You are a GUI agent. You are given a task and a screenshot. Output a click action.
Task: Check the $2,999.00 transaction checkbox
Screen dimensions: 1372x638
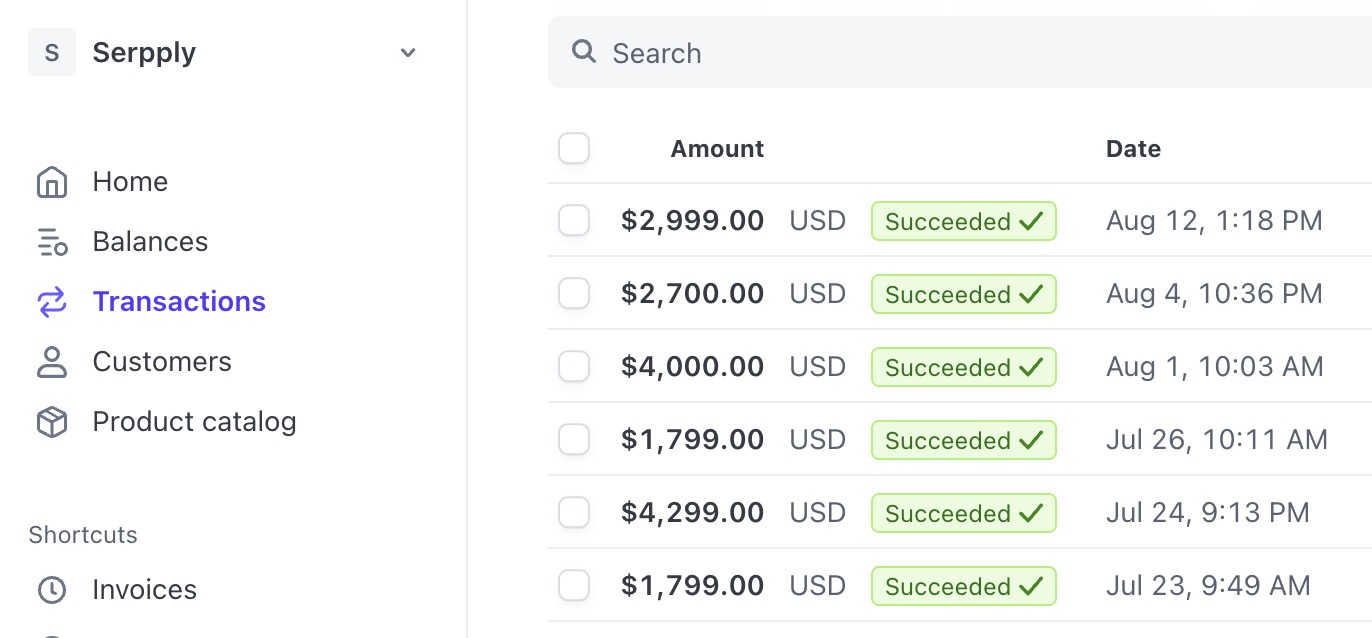[x=574, y=221]
